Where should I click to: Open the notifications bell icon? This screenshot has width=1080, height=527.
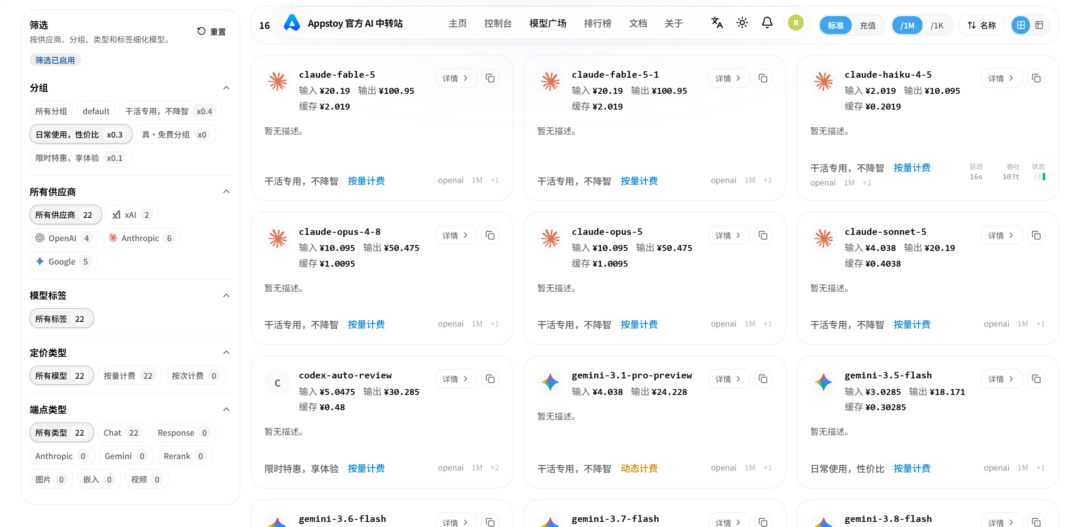(767, 23)
